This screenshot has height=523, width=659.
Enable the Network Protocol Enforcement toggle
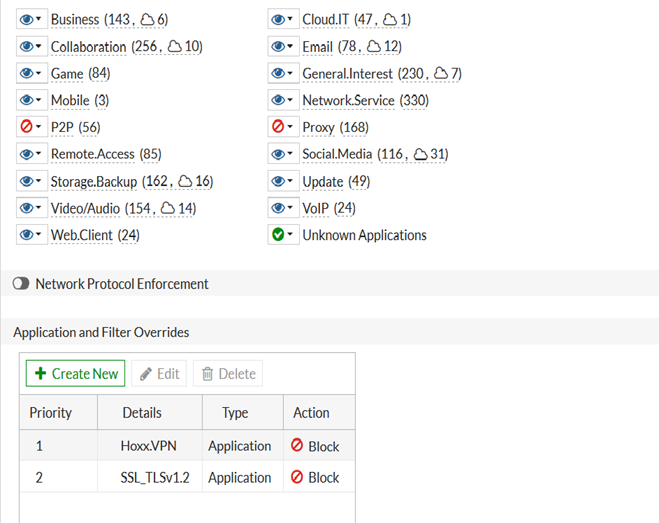pyautogui.click(x=20, y=284)
